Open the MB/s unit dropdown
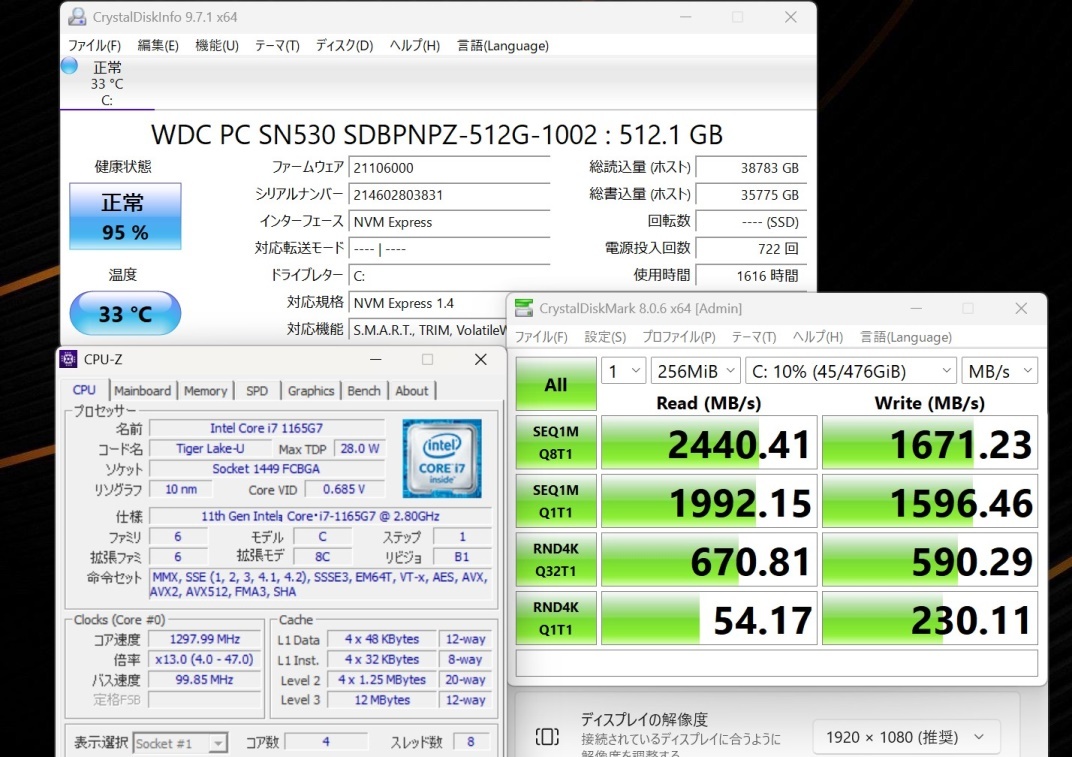1072x757 pixels. click(1000, 371)
